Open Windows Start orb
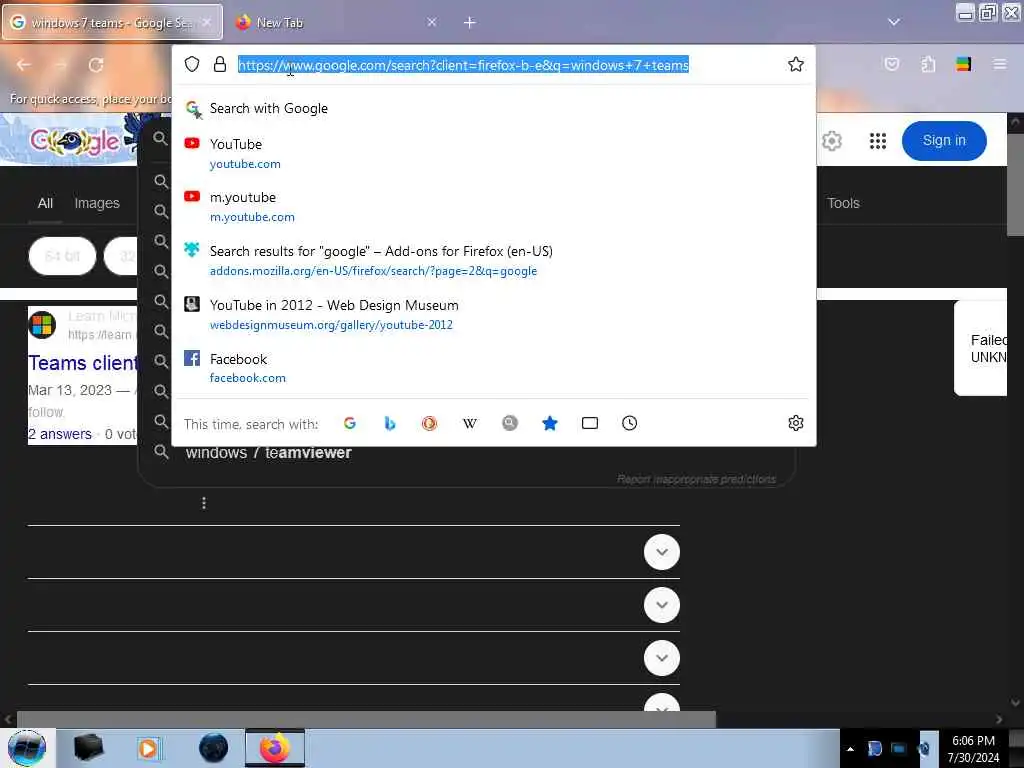The image size is (1024, 768). click(x=27, y=748)
